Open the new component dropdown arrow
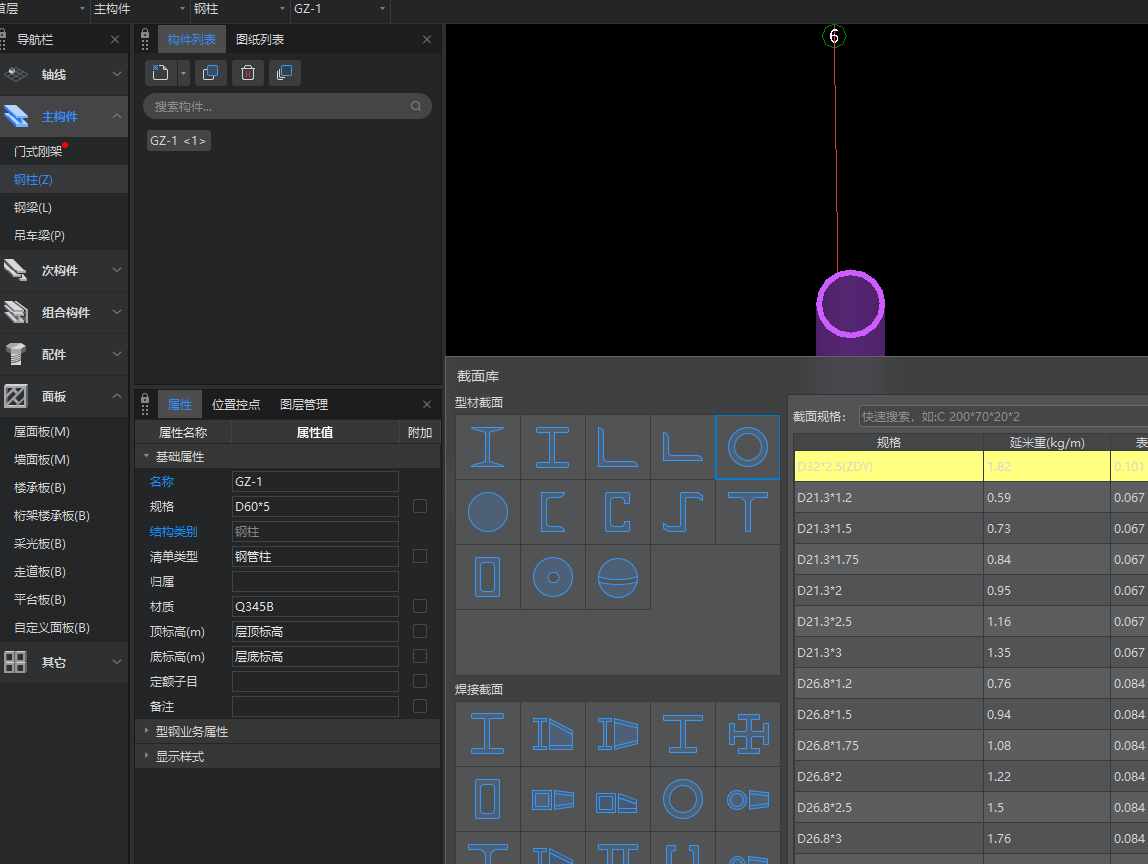Image resolution: width=1148 pixels, height=864 pixels. (183, 72)
